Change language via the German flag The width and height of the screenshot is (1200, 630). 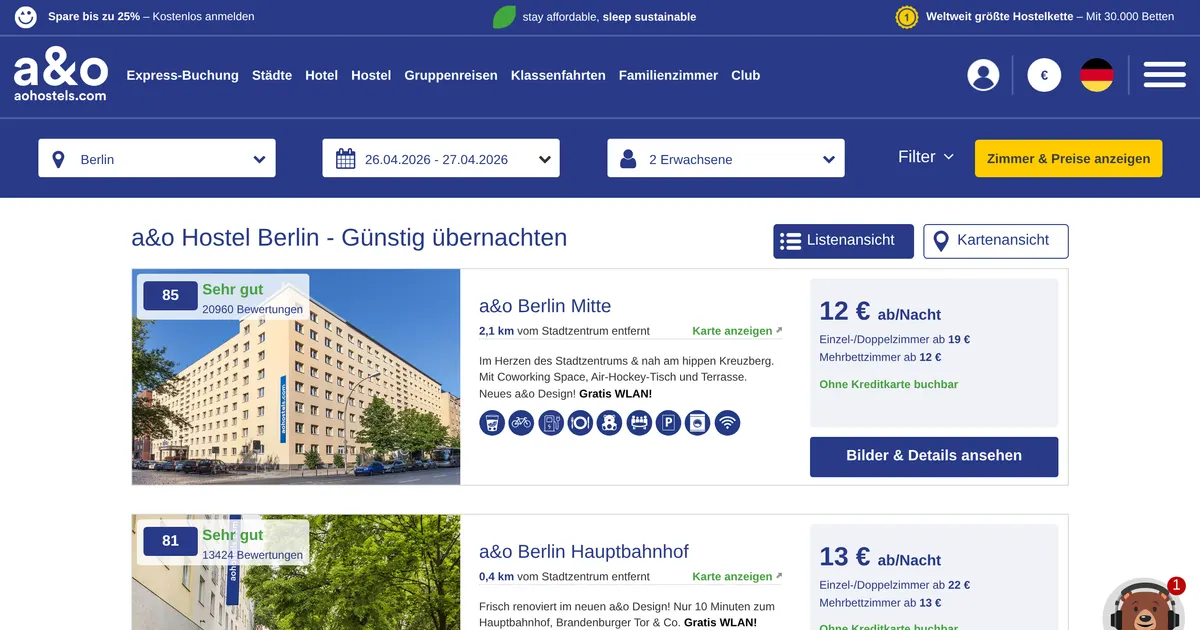point(1097,75)
